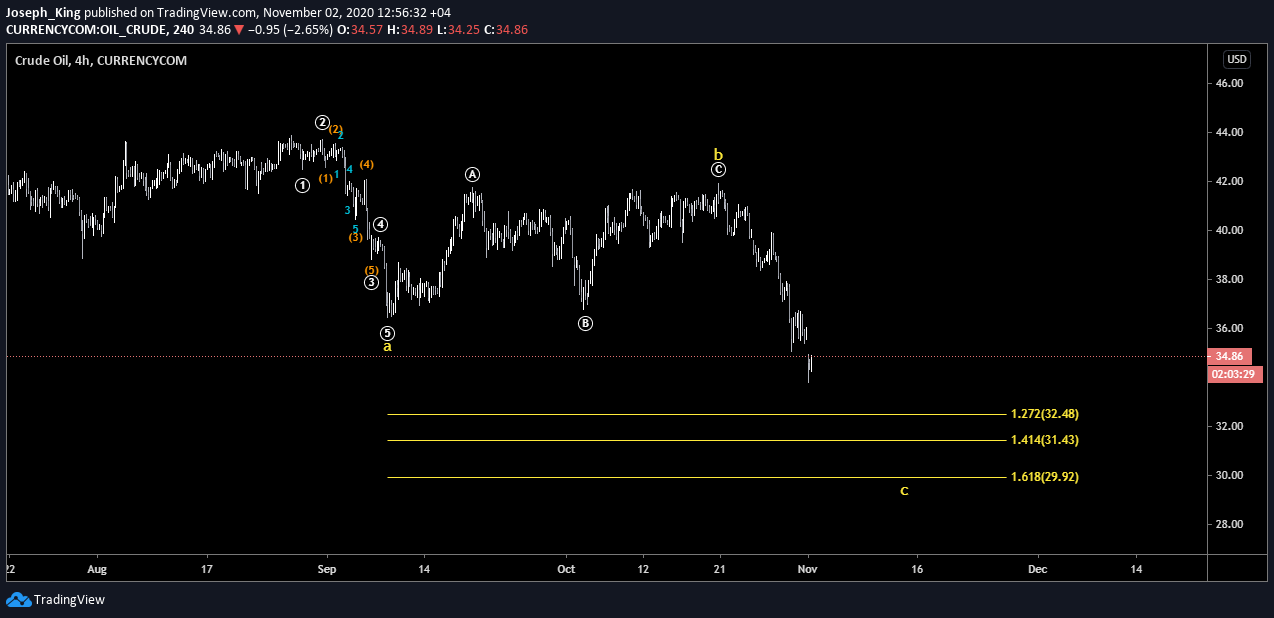Click the red 34.86 current price tag on axis
Viewport: 1274px width, 618px height.
(x=1229, y=356)
